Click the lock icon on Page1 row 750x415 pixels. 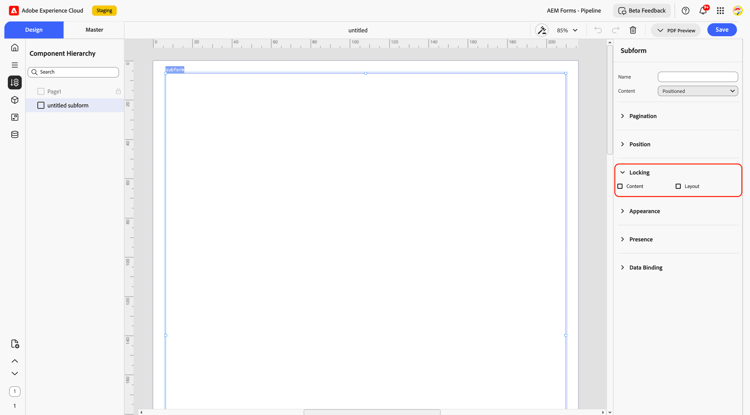118,91
